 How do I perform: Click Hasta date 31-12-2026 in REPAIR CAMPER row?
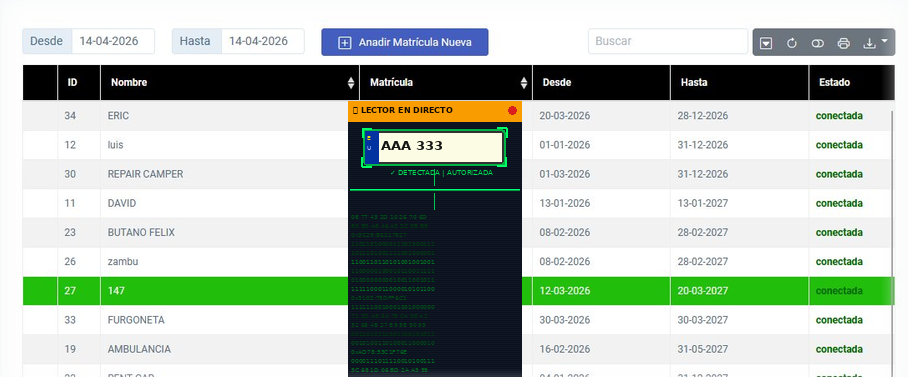point(703,174)
